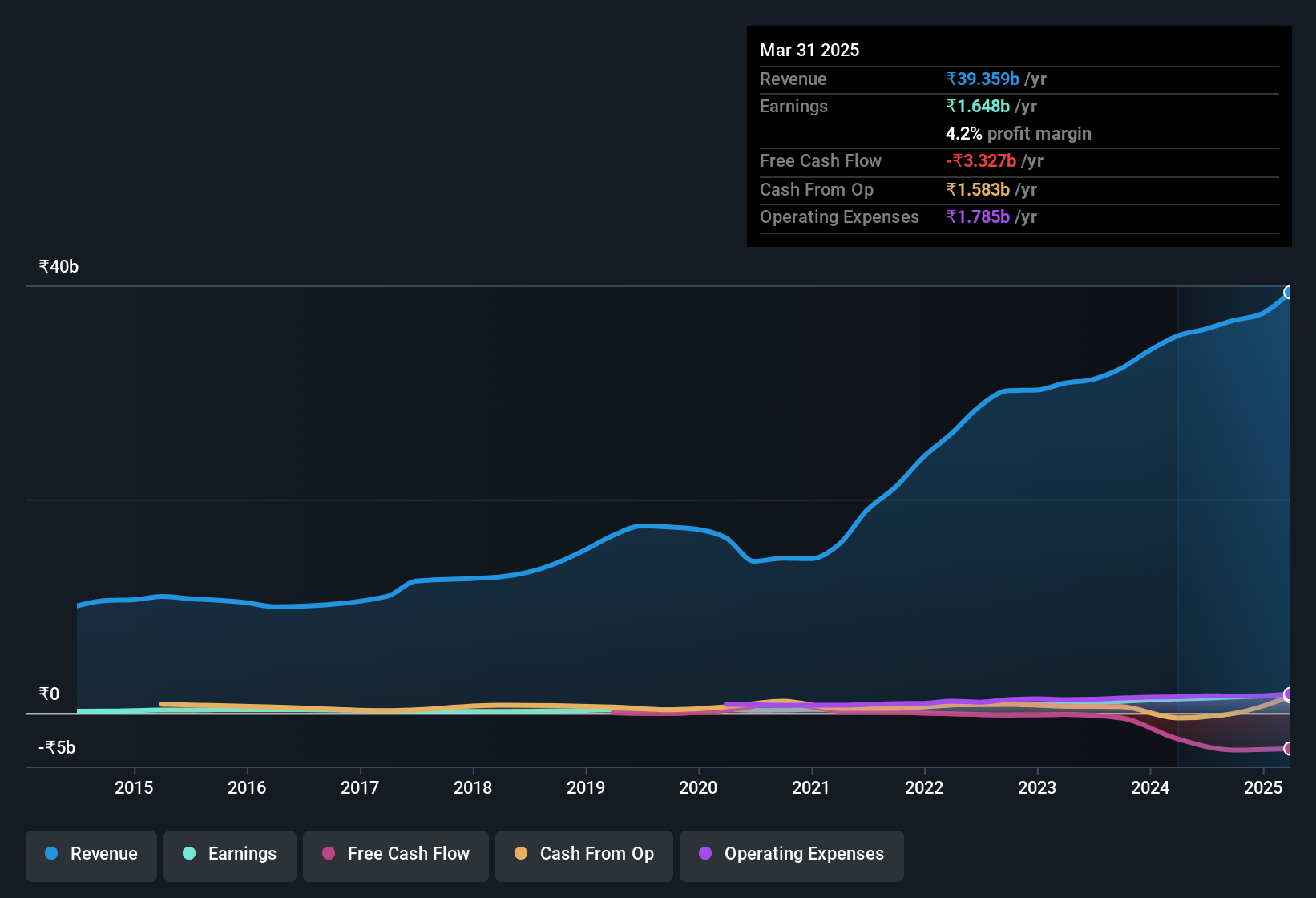Click the orange Cash From Op dot icon
Screen dimensions: 1316x898
coord(522,854)
